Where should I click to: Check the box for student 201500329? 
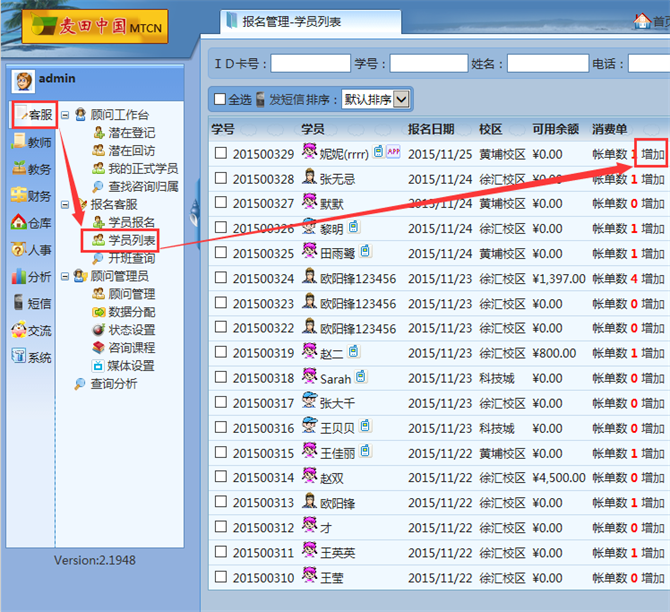click(221, 154)
